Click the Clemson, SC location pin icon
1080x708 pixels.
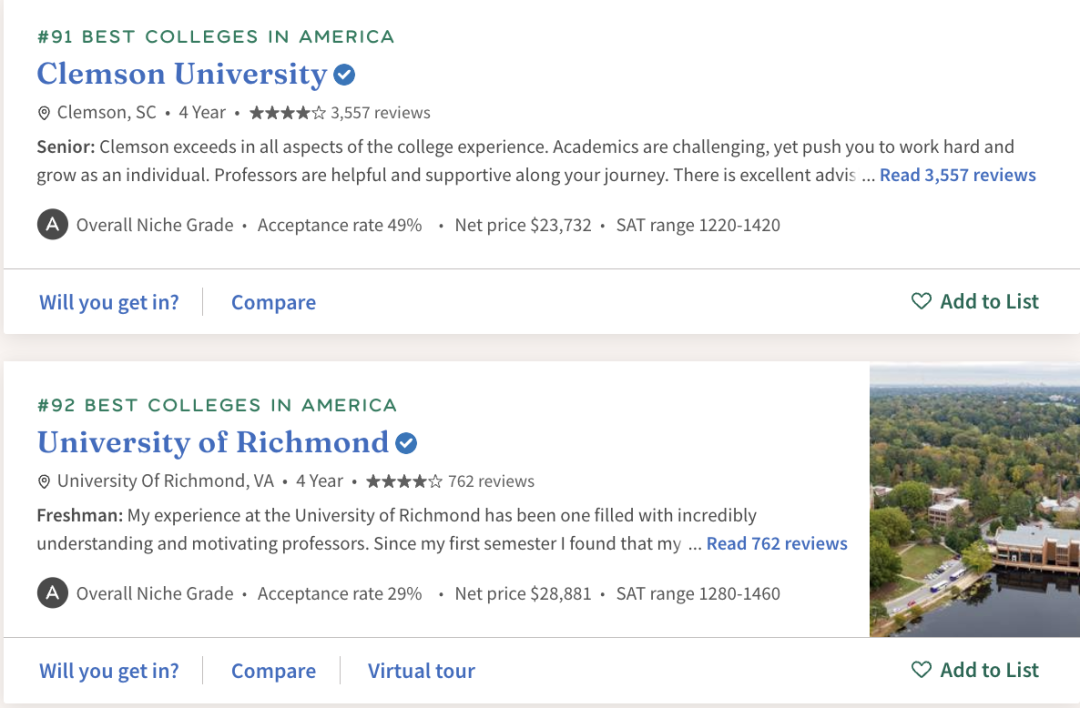pyautogui.click(x=44, y=113)
